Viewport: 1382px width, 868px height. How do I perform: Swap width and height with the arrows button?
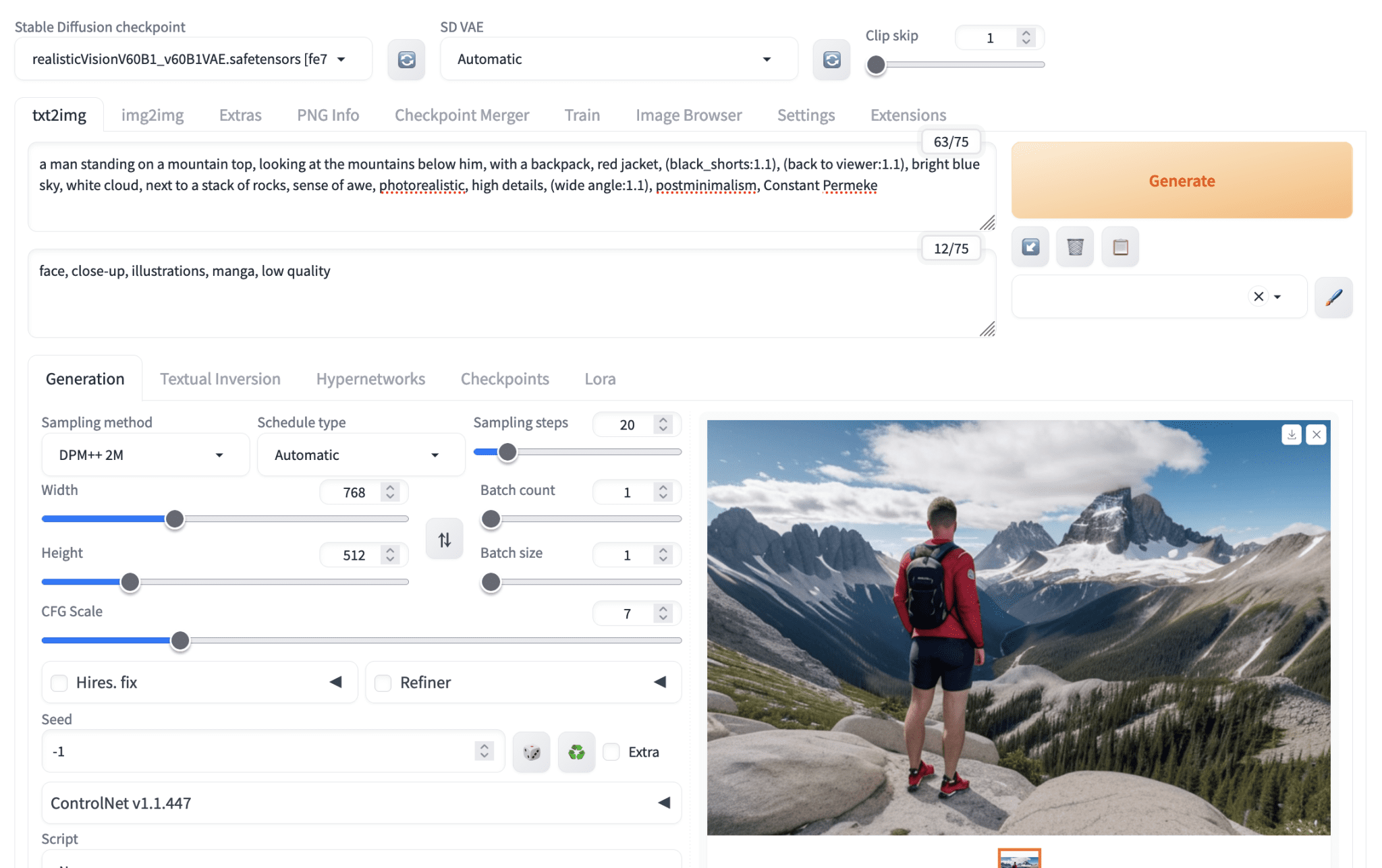pyautogui.click(x=444, y=540)
